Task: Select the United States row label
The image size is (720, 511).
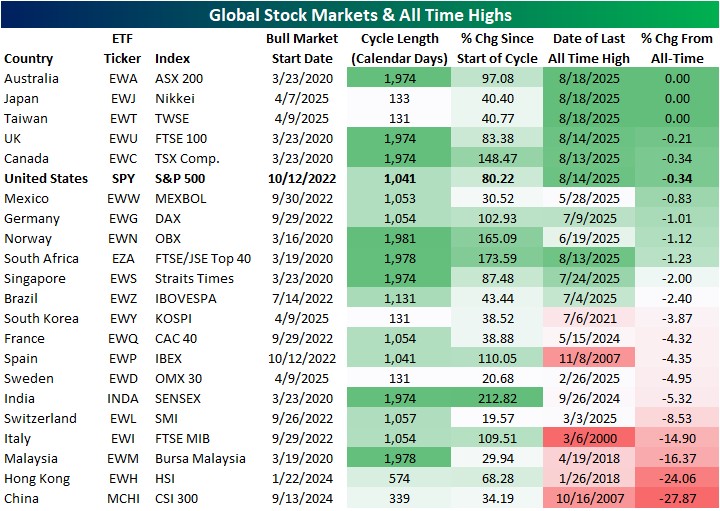Action: [x=45, y=179]
